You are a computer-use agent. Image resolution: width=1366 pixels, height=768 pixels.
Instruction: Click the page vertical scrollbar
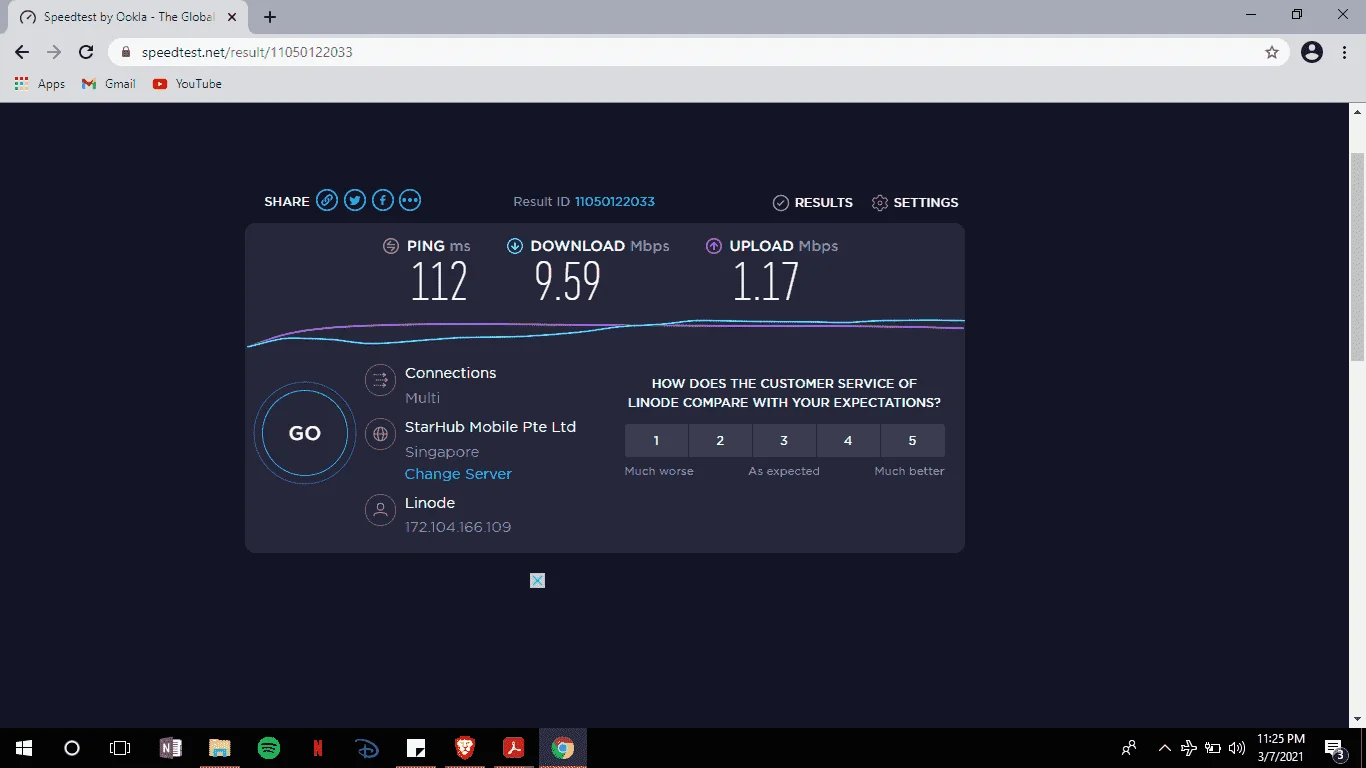[1357, 257]
